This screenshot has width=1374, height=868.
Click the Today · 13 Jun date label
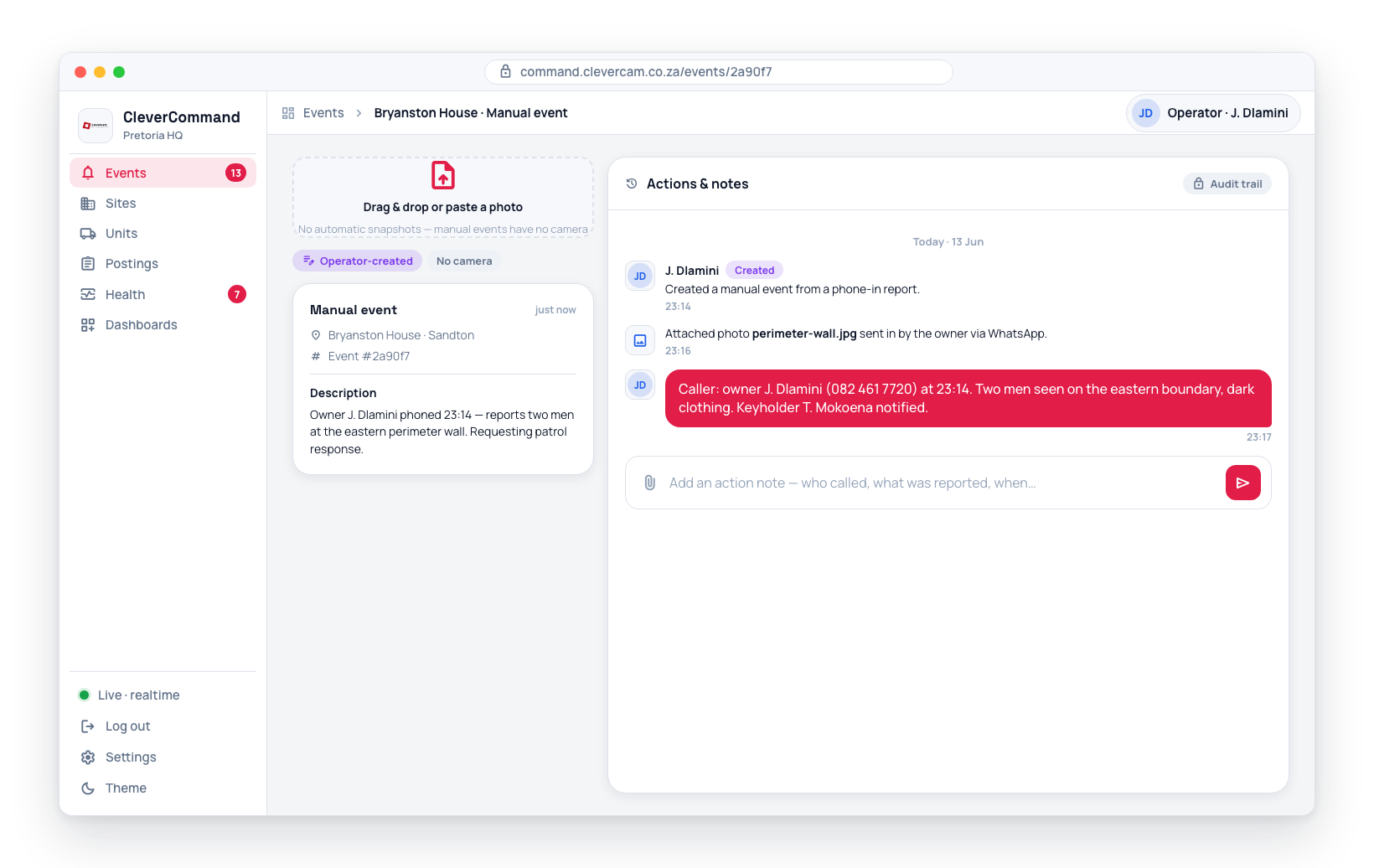pos(948,241)
